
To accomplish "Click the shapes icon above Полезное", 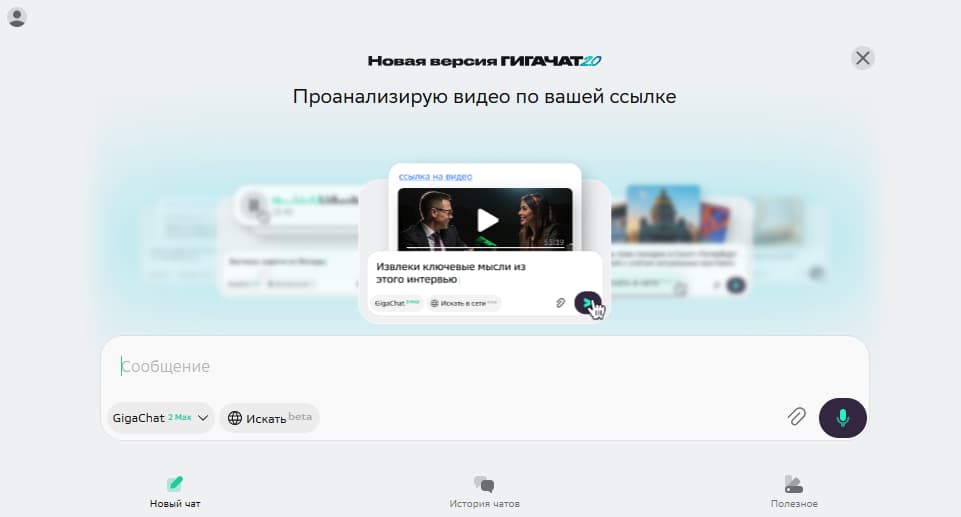I will (x=794, y=484).
